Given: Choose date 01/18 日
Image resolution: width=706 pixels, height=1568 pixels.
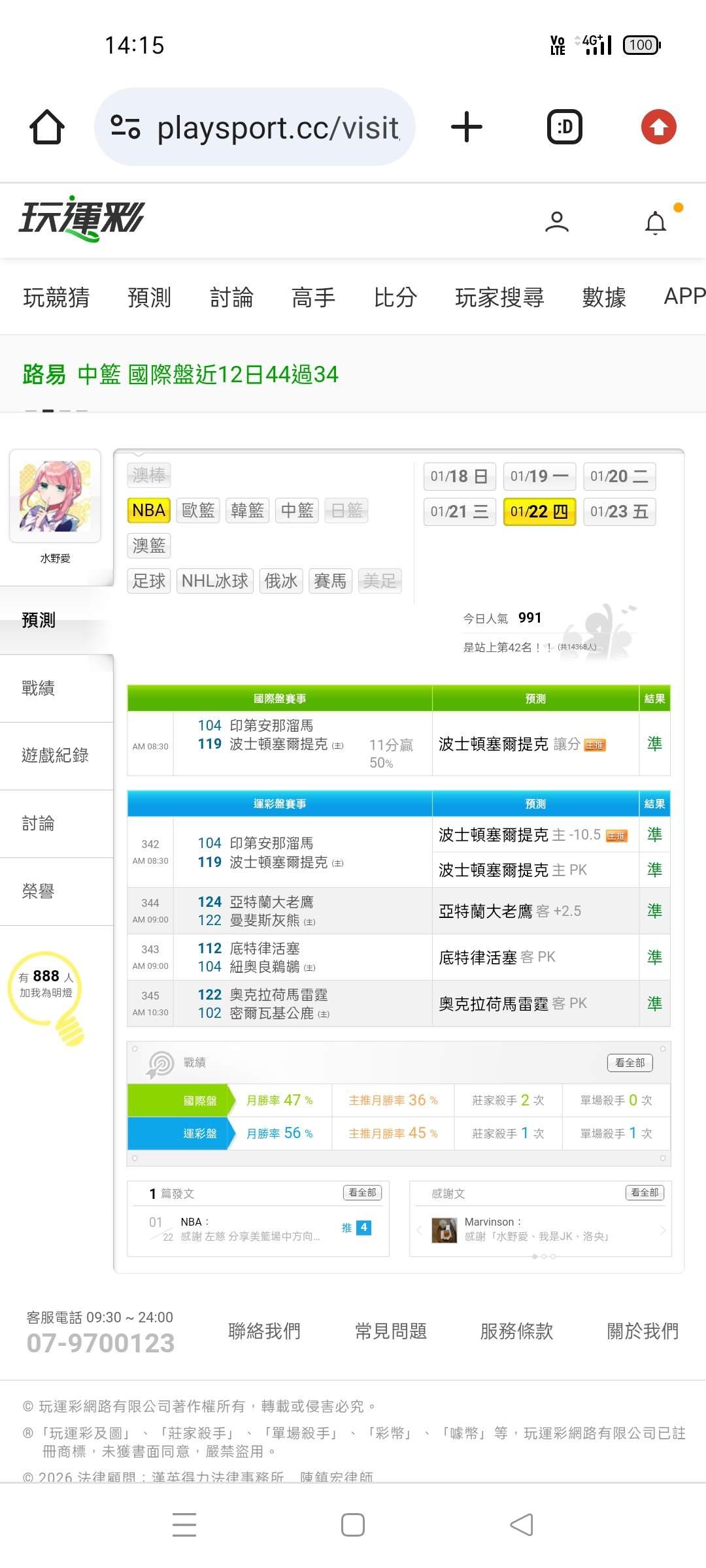Looking at the screenshot, I should [460, 476].
